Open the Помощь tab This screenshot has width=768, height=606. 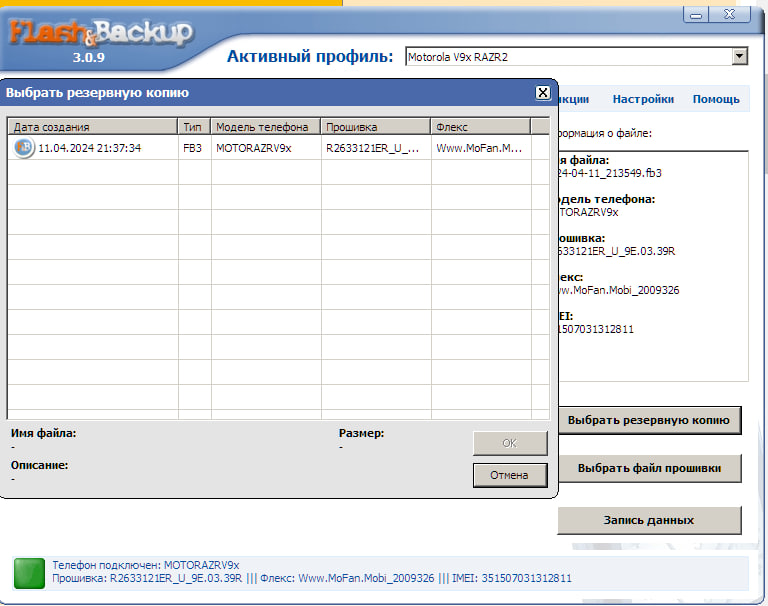pos(716,99)
